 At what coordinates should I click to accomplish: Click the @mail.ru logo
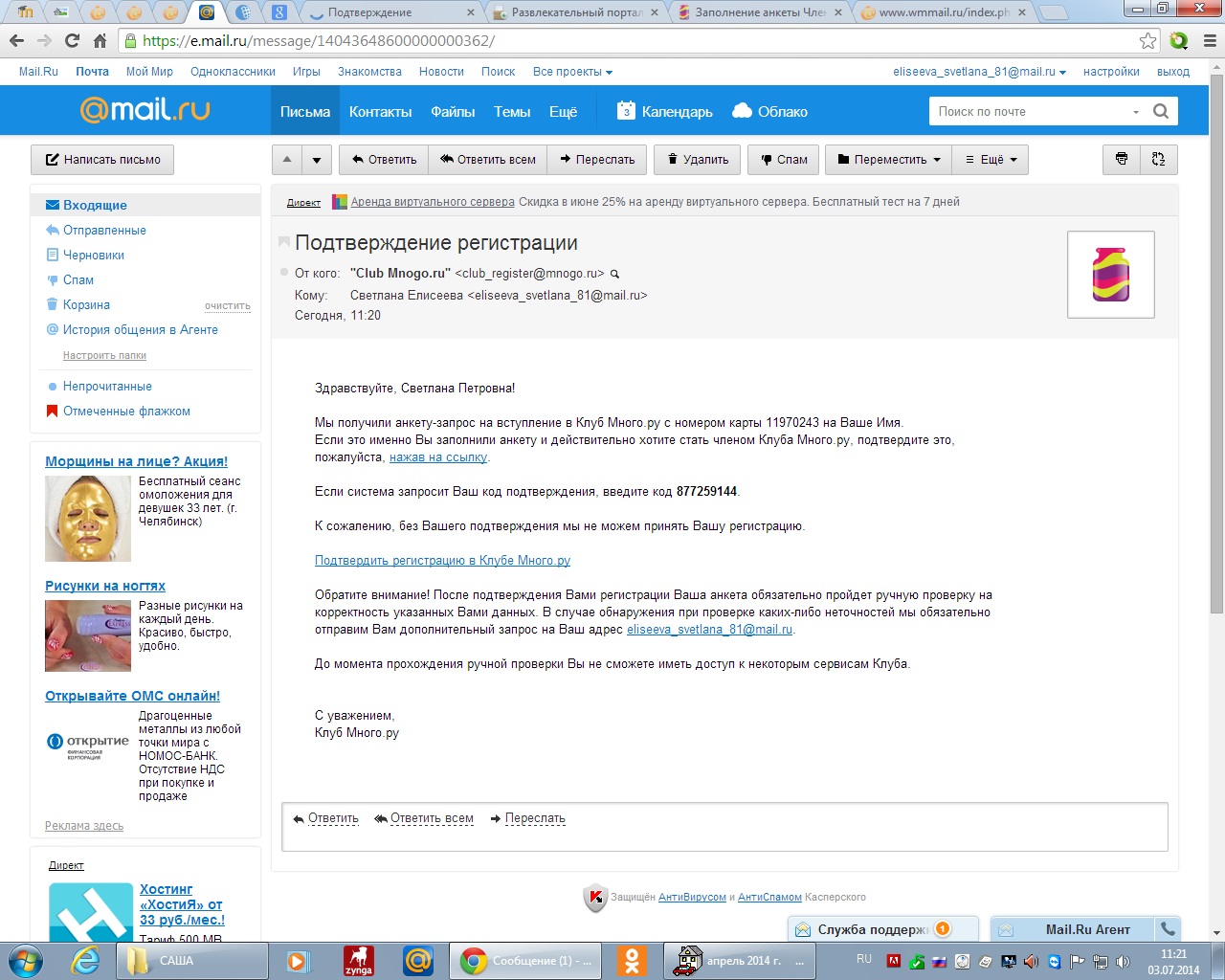[x=145, y=110]
